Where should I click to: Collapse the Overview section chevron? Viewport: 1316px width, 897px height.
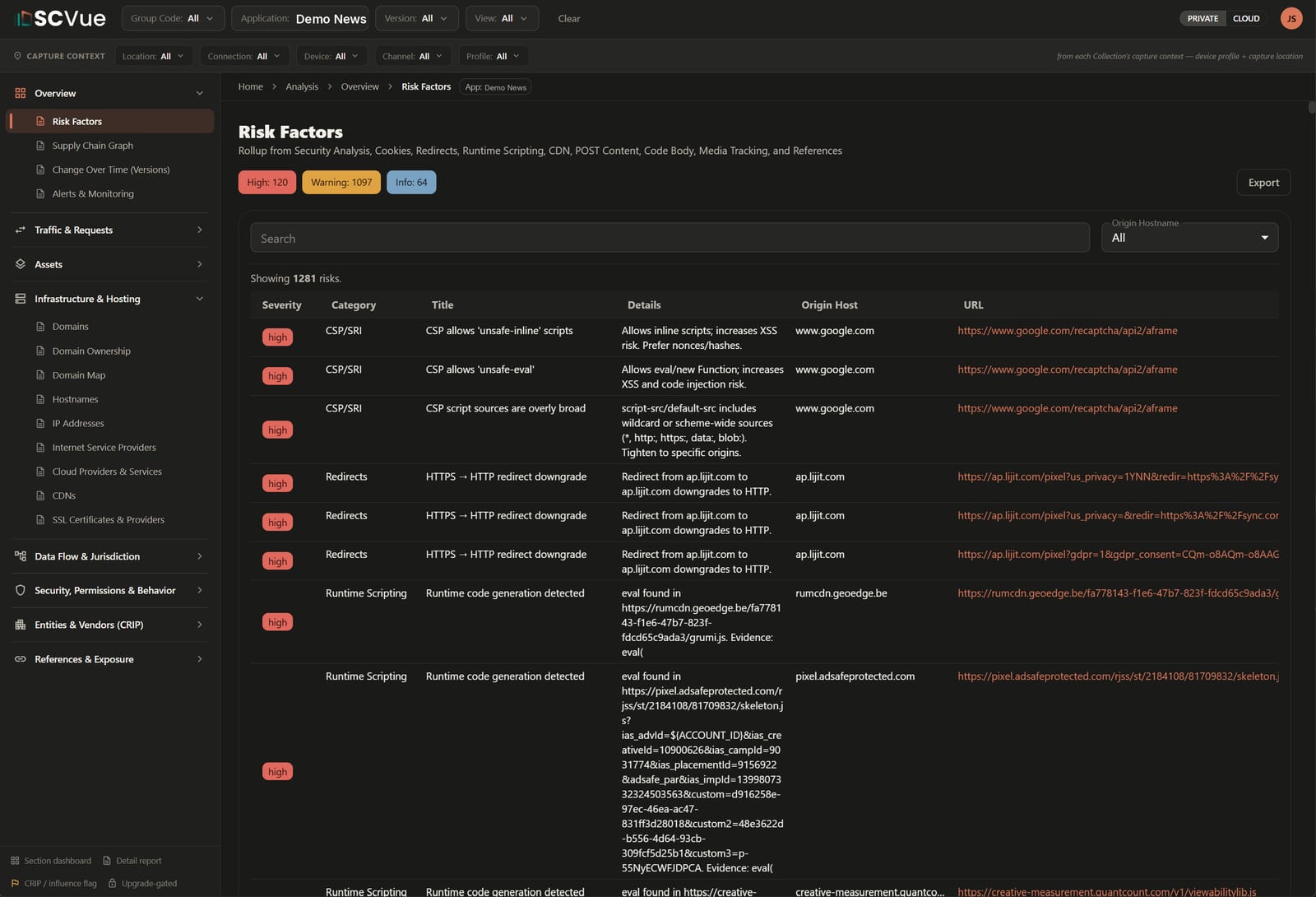coord(200,93)
